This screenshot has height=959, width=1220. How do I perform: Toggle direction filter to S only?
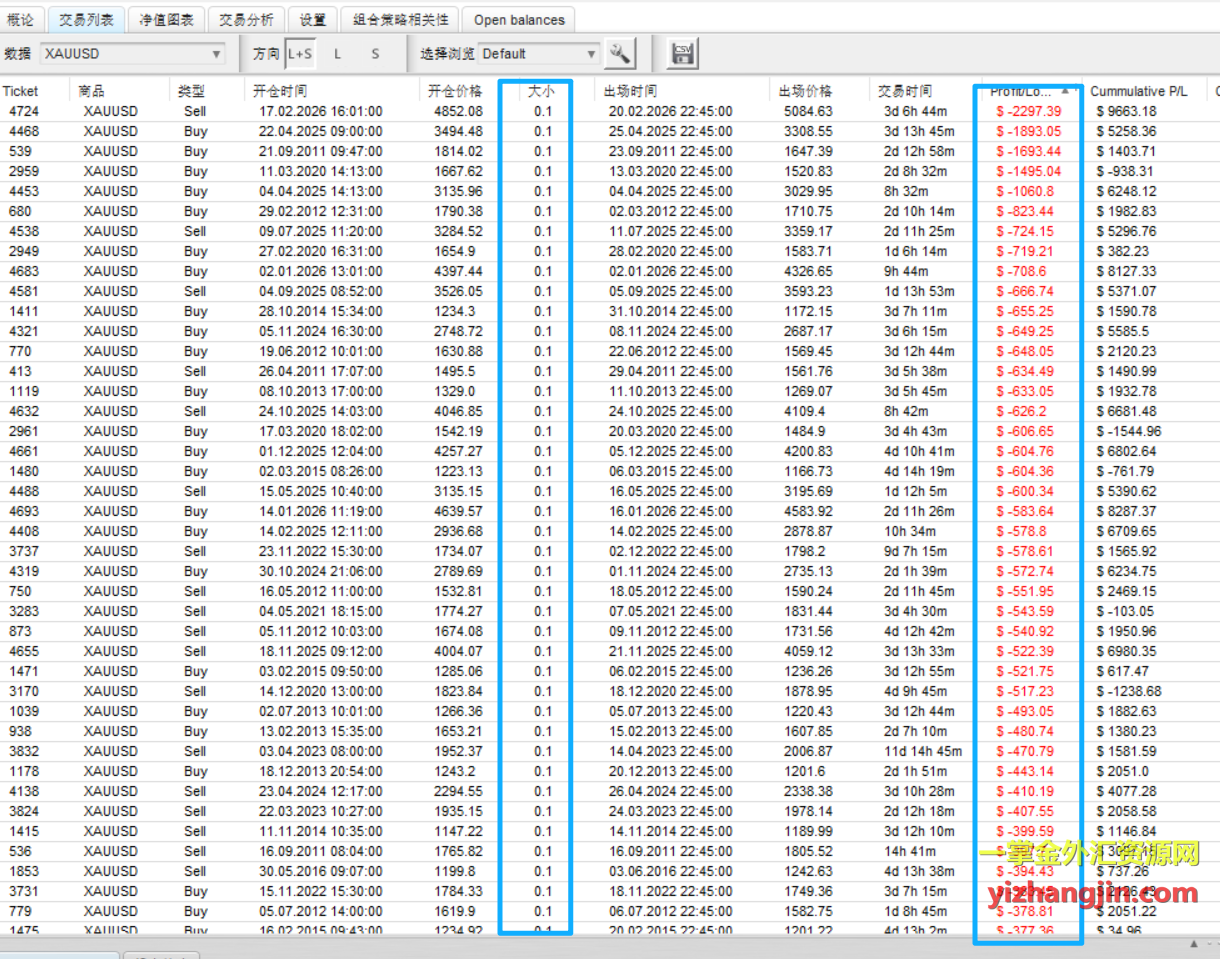(375, 54)
